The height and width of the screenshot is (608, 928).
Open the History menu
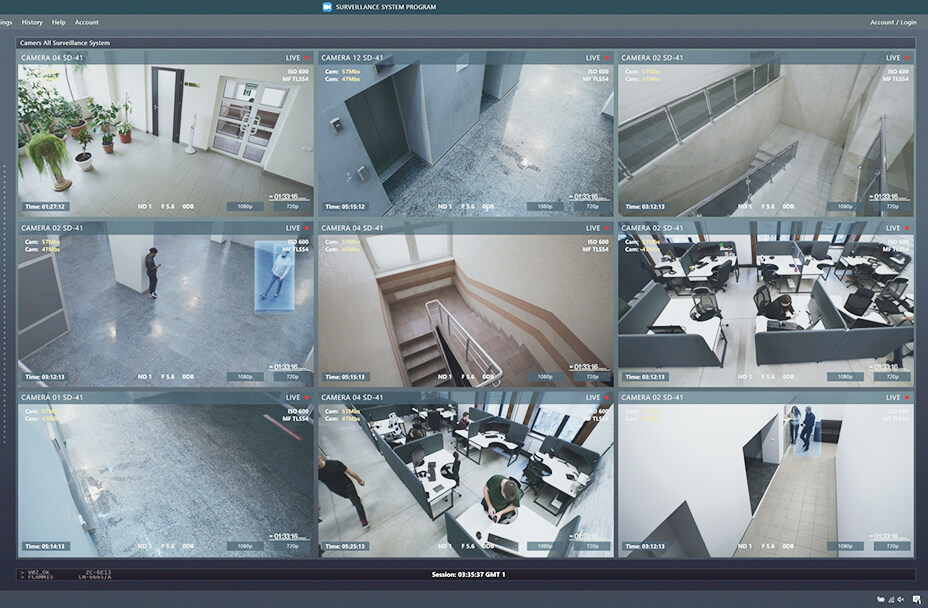pos(32,22)
